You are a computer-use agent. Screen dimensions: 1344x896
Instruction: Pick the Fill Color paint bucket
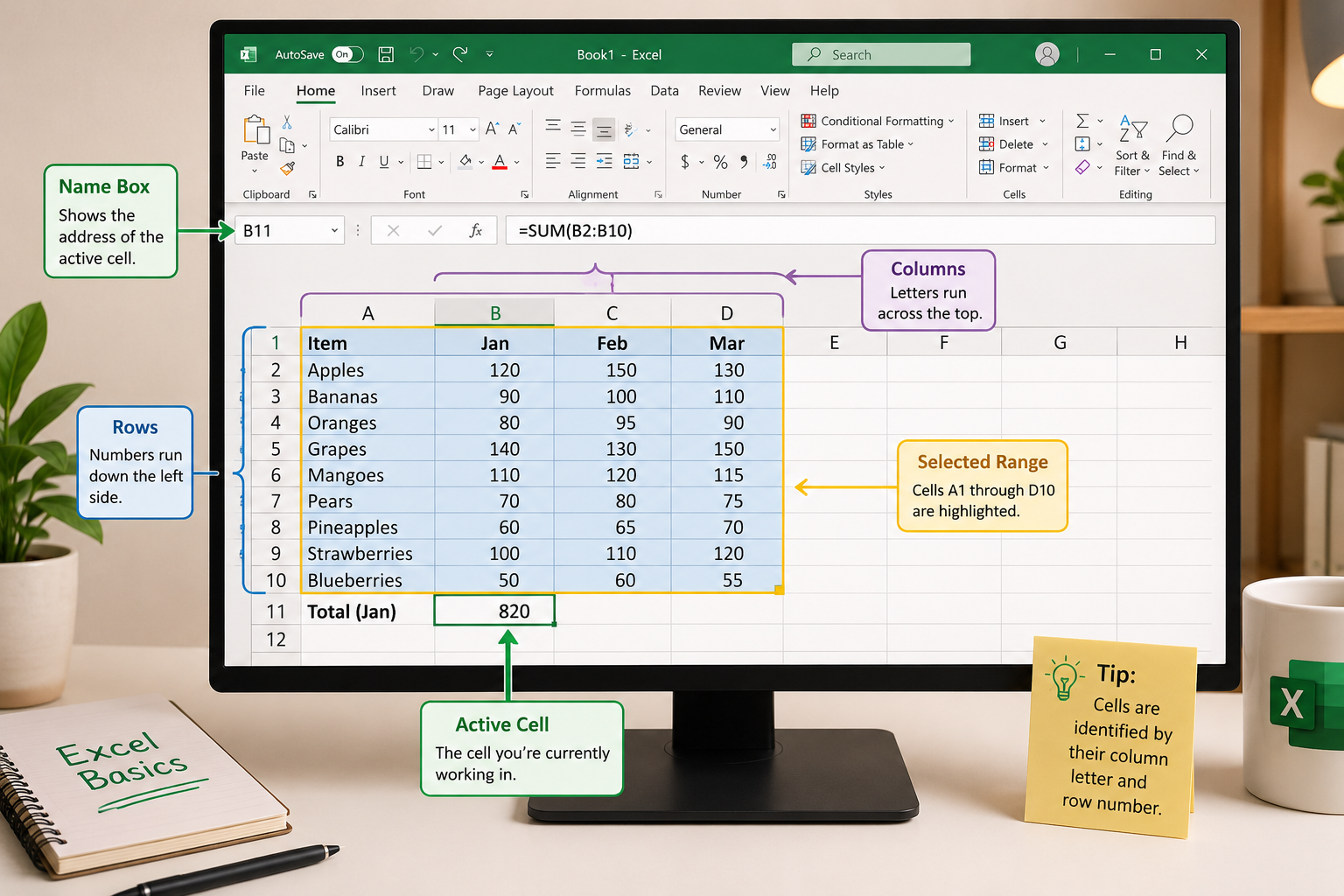(x=465, y=161)
